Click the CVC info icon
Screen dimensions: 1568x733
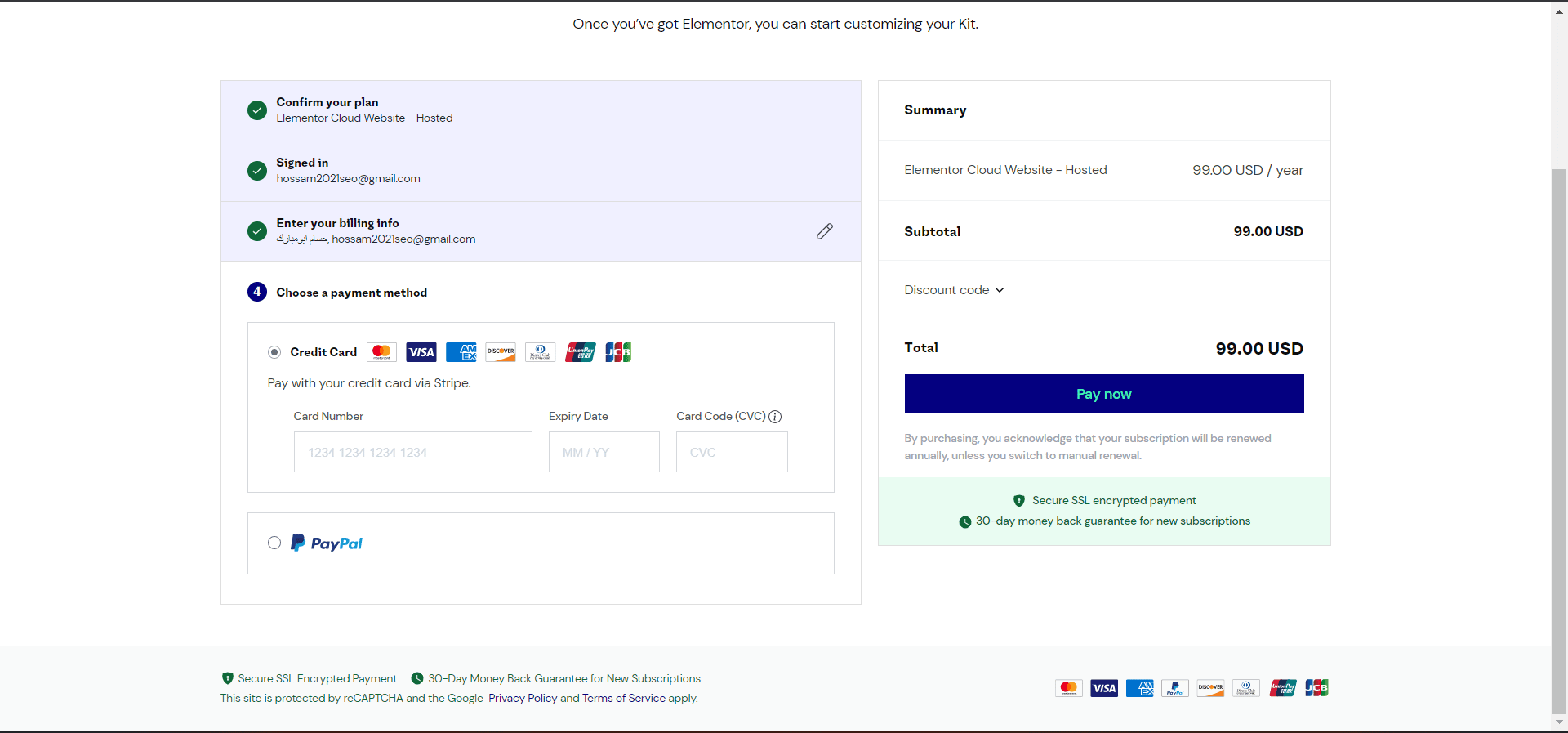tap(775, 417)
